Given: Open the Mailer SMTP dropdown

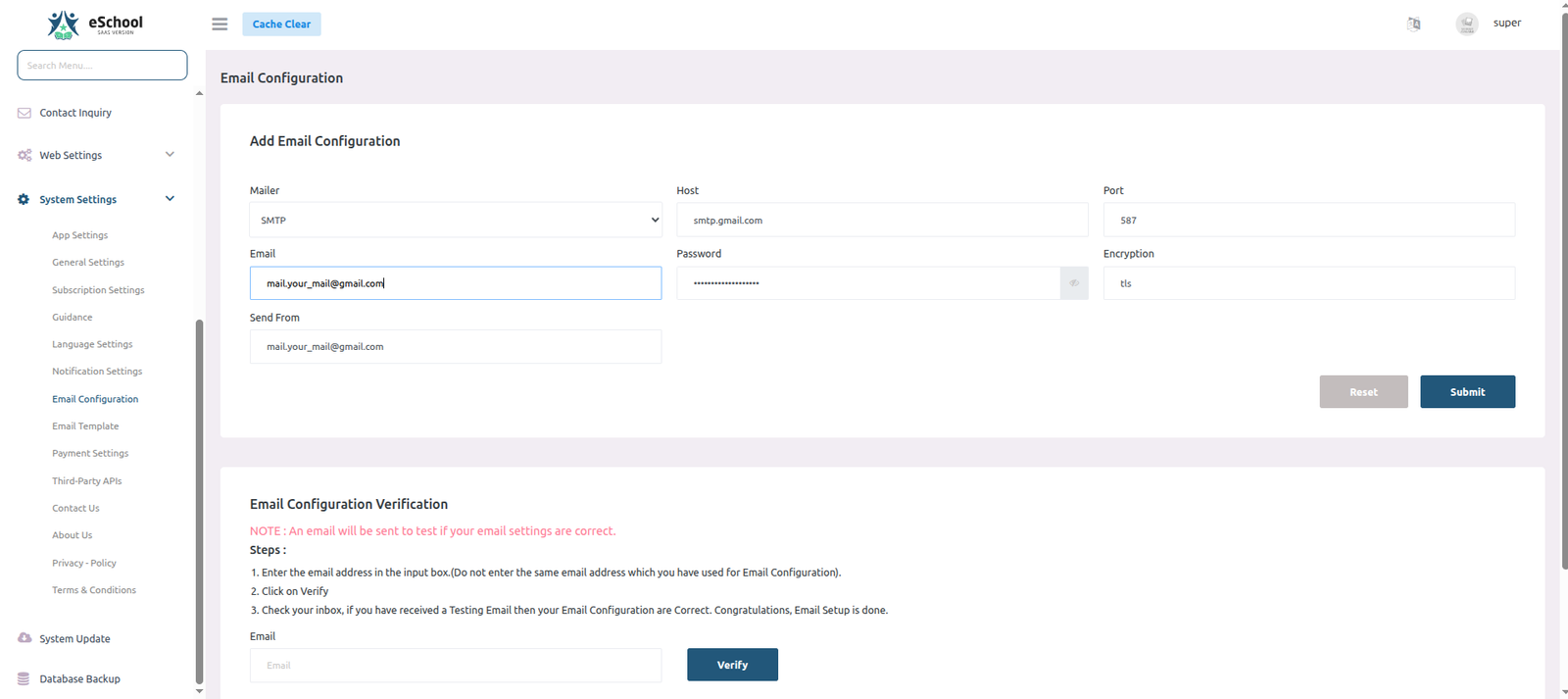Looking at the screenshot, I should point(455,220).
